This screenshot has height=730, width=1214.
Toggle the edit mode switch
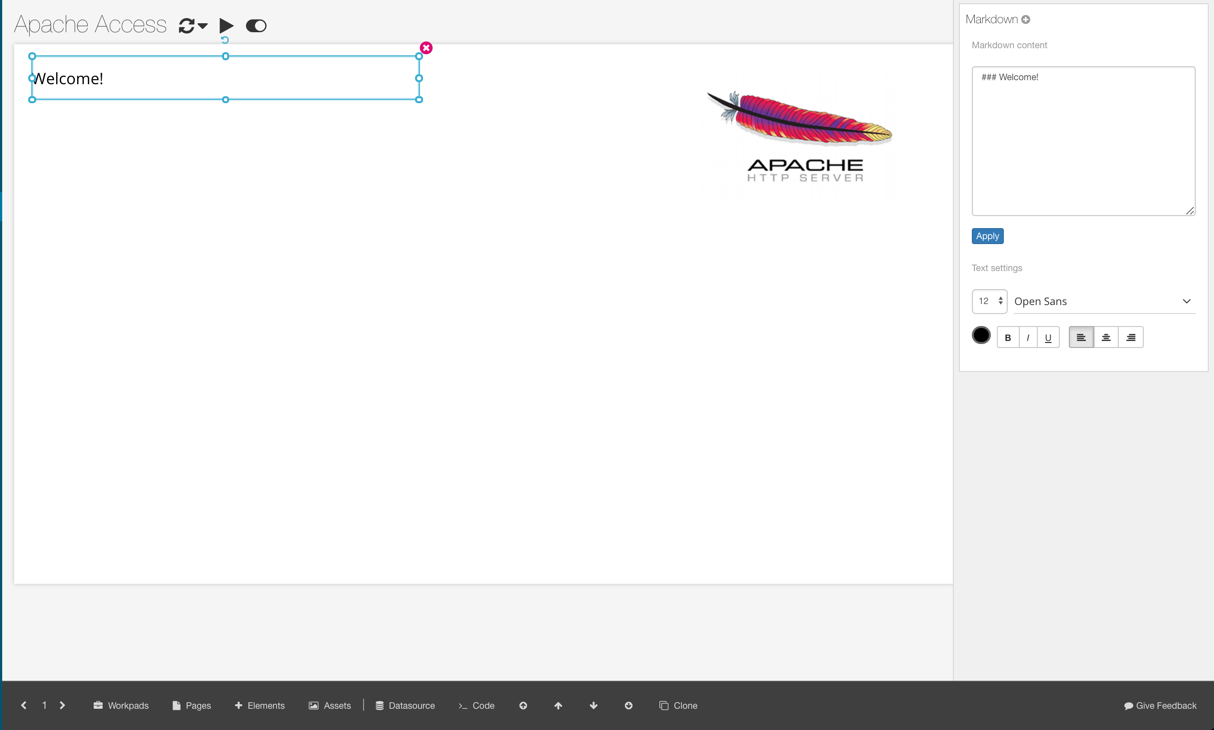tap(256, 26)
